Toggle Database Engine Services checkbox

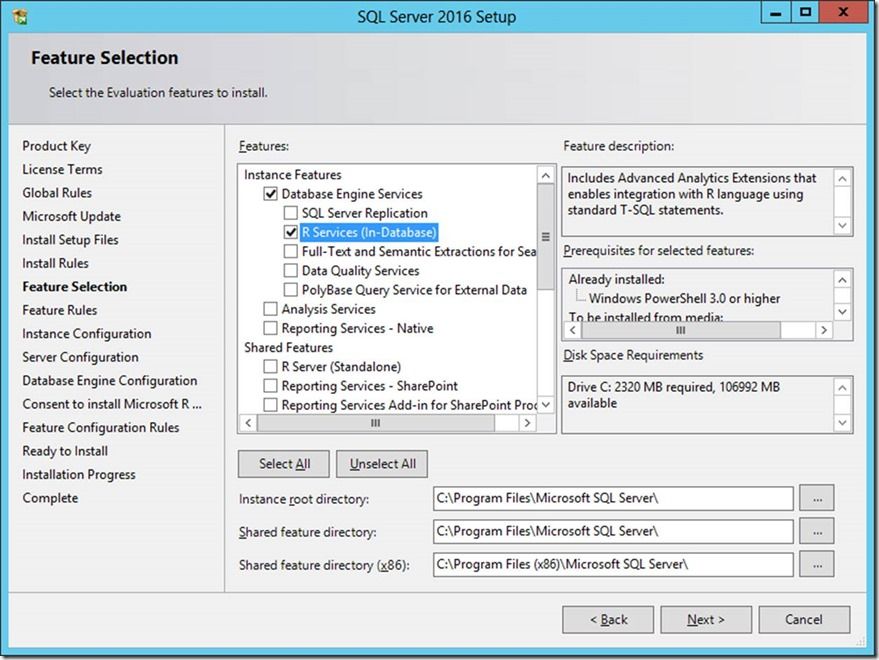point(270,194)
